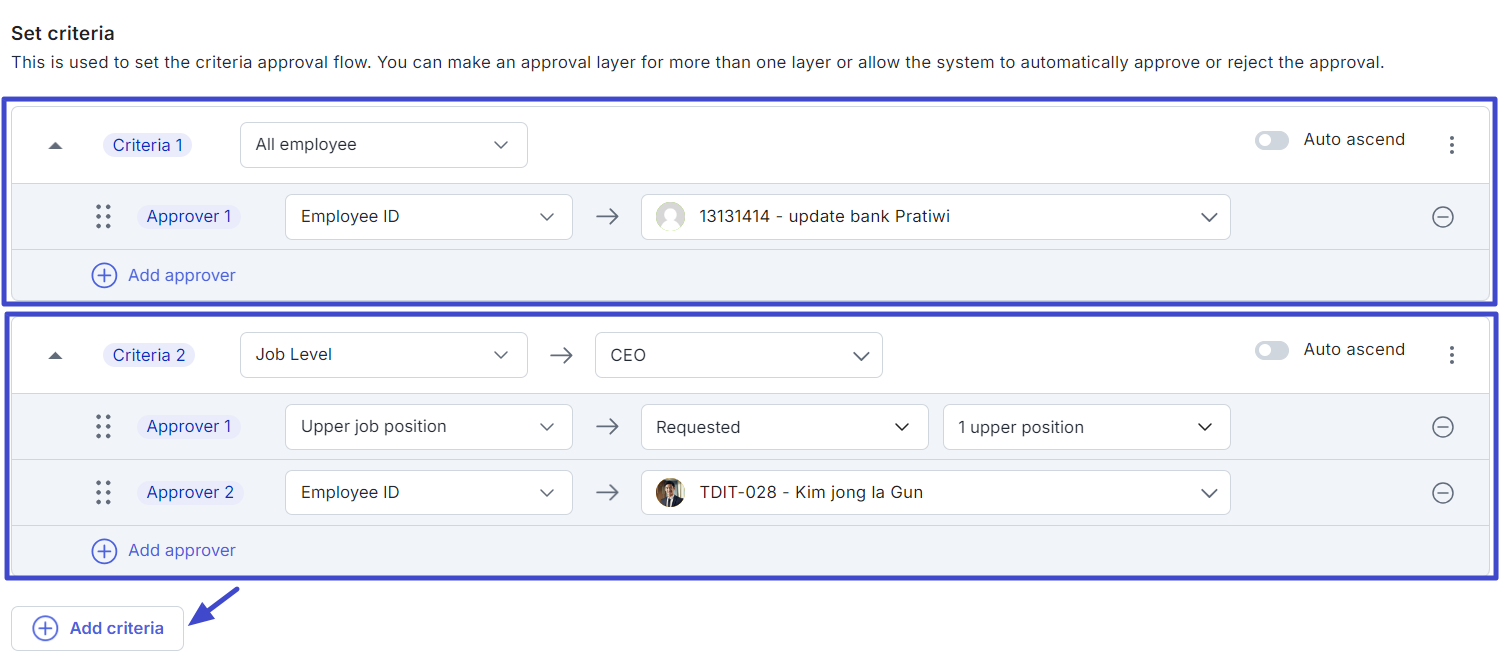1506x670 pixels.
Task: Click the drag handle beside Criteria 2 Approver 2
Action: pos(103,493)
